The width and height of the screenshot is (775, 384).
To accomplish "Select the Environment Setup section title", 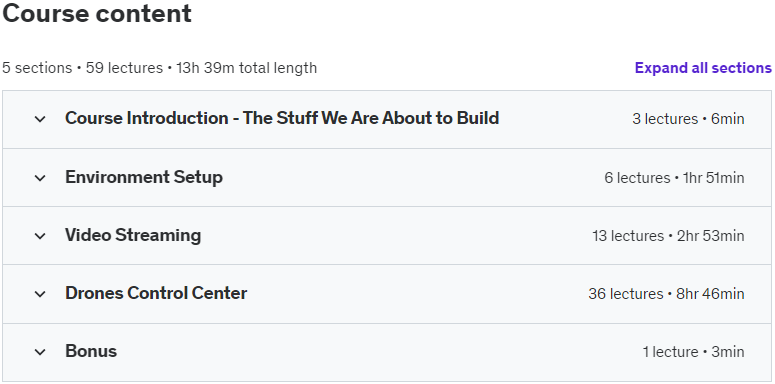I will click(144, 177).
